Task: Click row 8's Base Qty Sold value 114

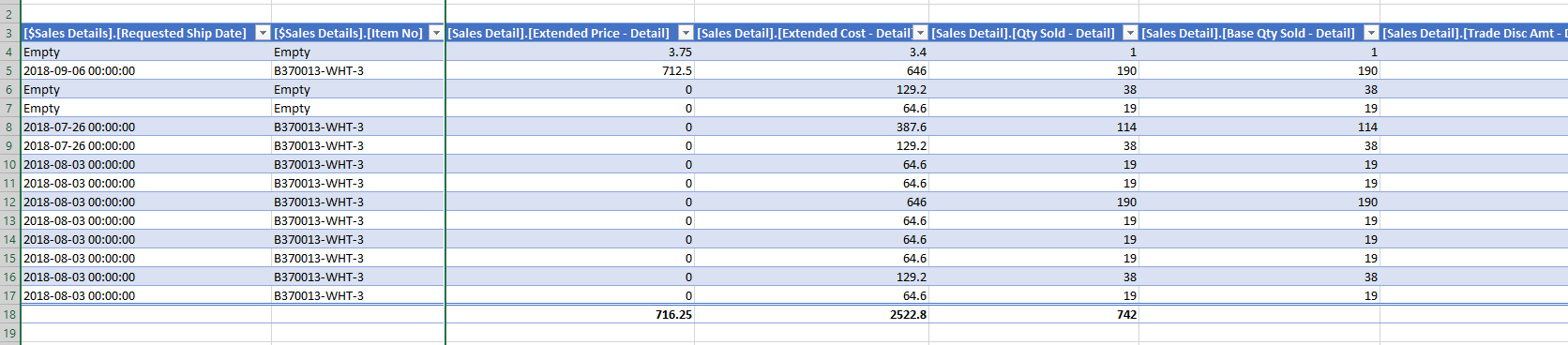Action: click(x=1259, y=127)
